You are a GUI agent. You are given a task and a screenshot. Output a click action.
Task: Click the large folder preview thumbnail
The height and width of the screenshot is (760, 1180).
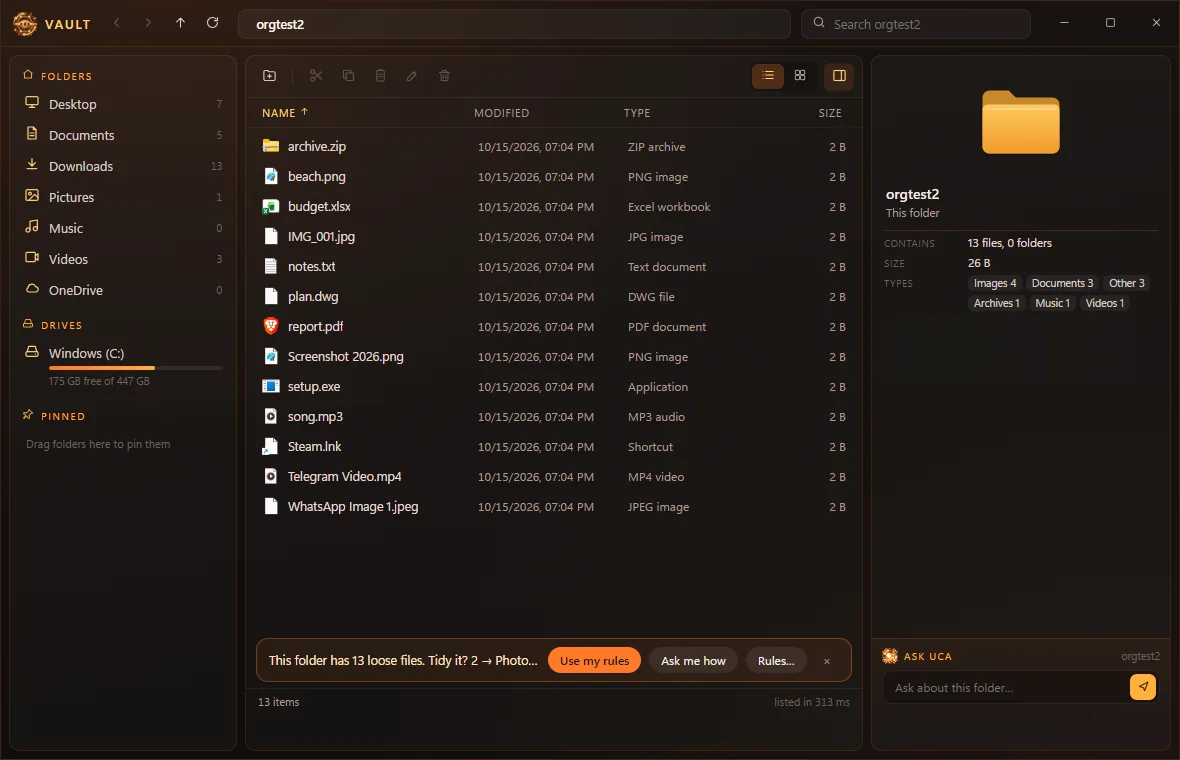tap(1020, 122)
